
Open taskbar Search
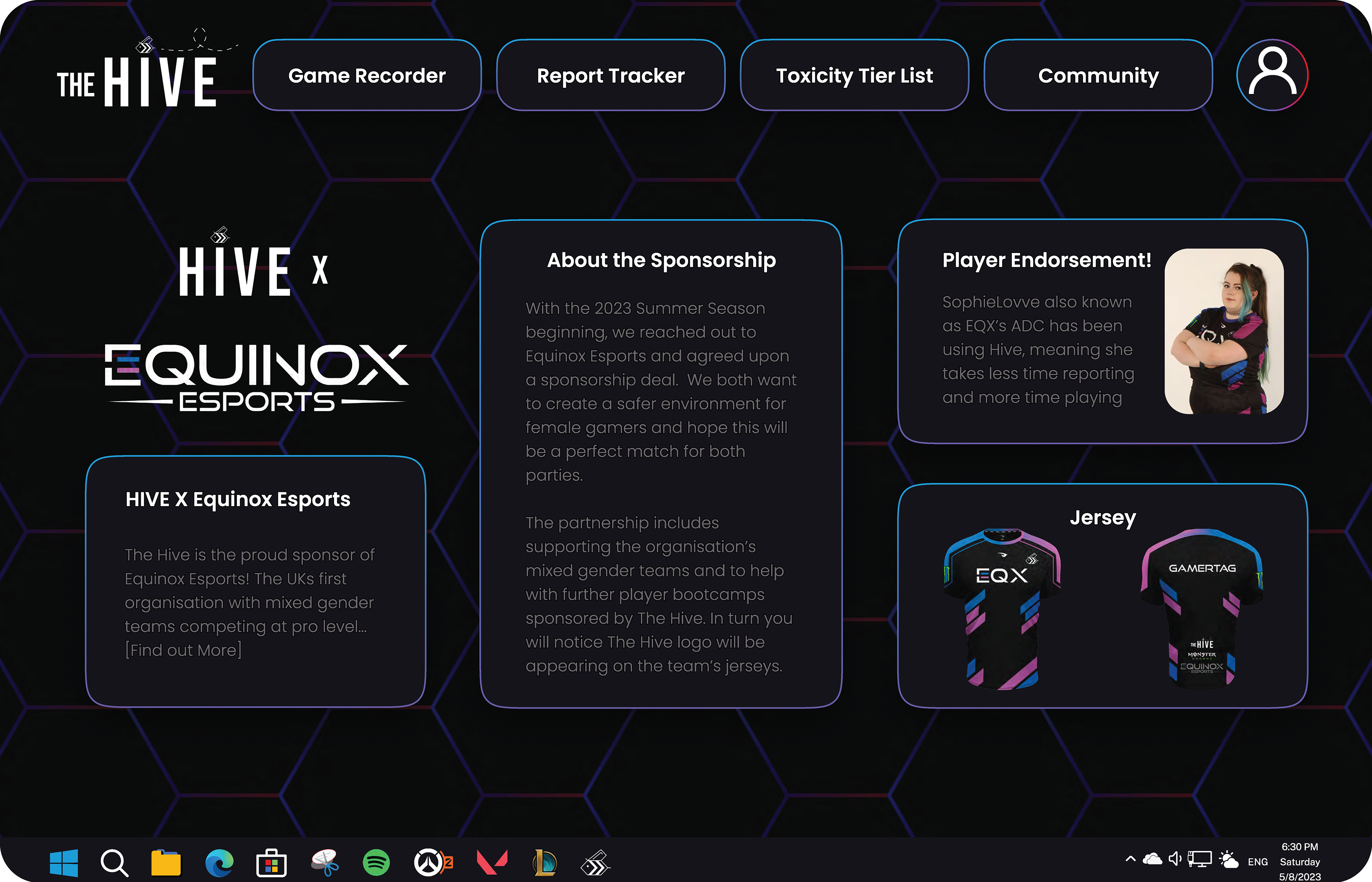pos(114,862)
